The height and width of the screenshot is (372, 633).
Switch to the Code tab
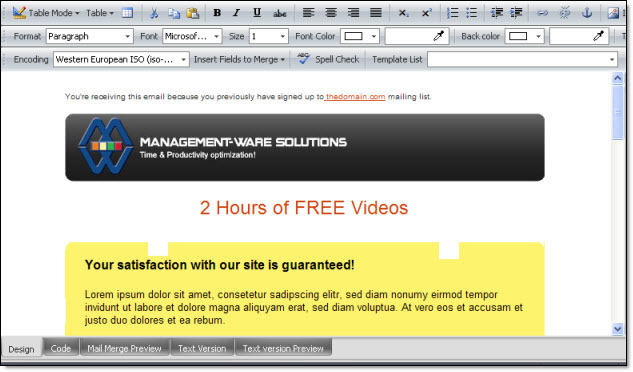coord(61,348)
